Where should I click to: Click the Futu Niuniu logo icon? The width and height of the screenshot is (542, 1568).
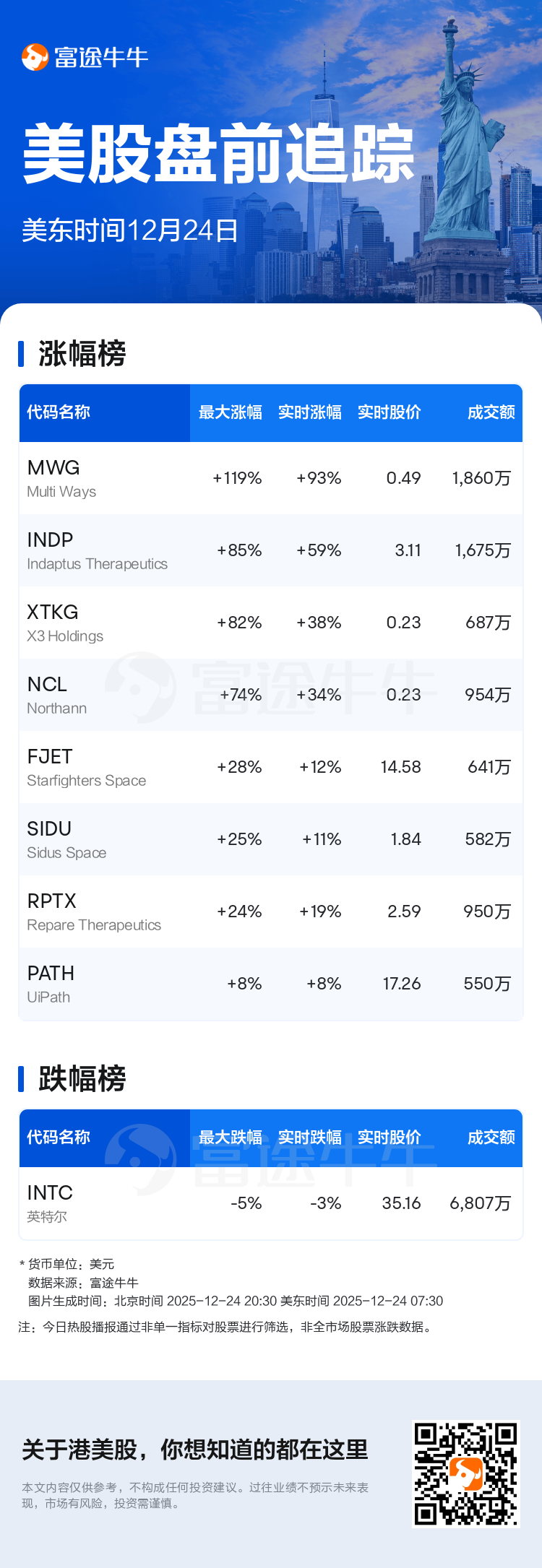(x=35, y=58)
